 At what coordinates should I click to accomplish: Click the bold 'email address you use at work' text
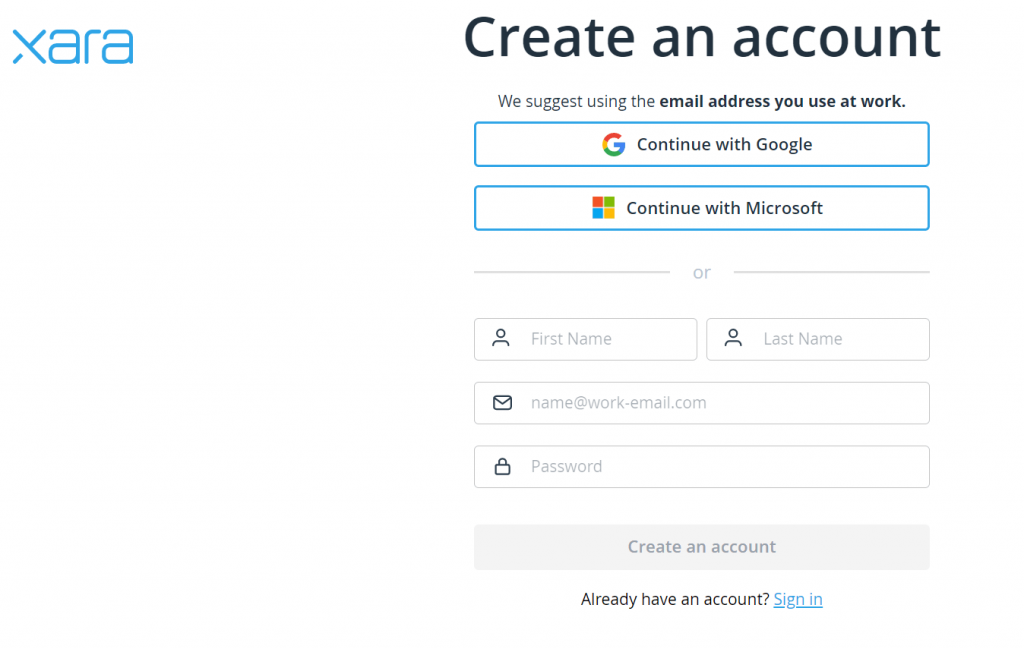[x=785, y=101]
